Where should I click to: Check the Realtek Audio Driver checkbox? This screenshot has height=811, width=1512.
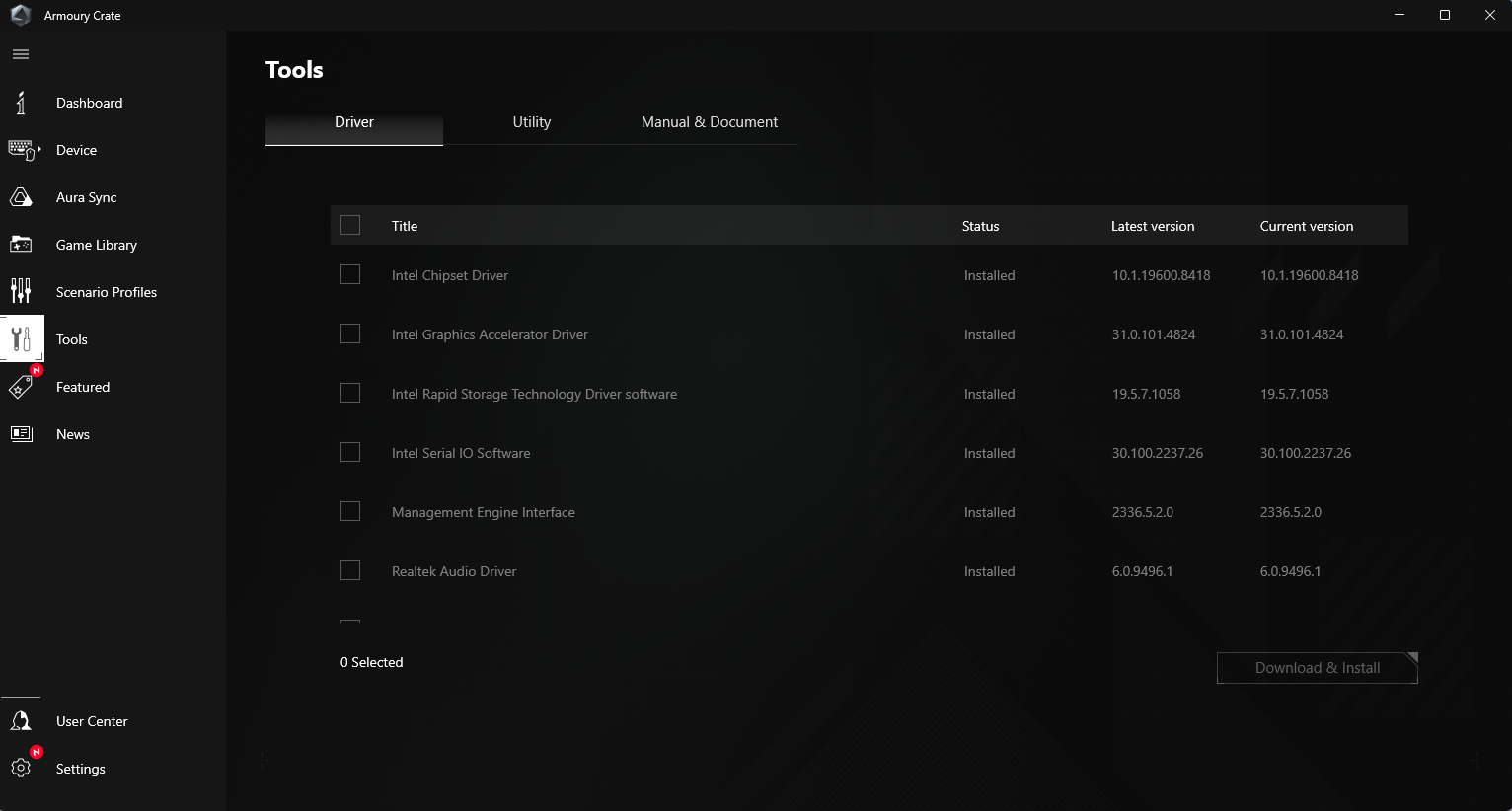point(350,570)
